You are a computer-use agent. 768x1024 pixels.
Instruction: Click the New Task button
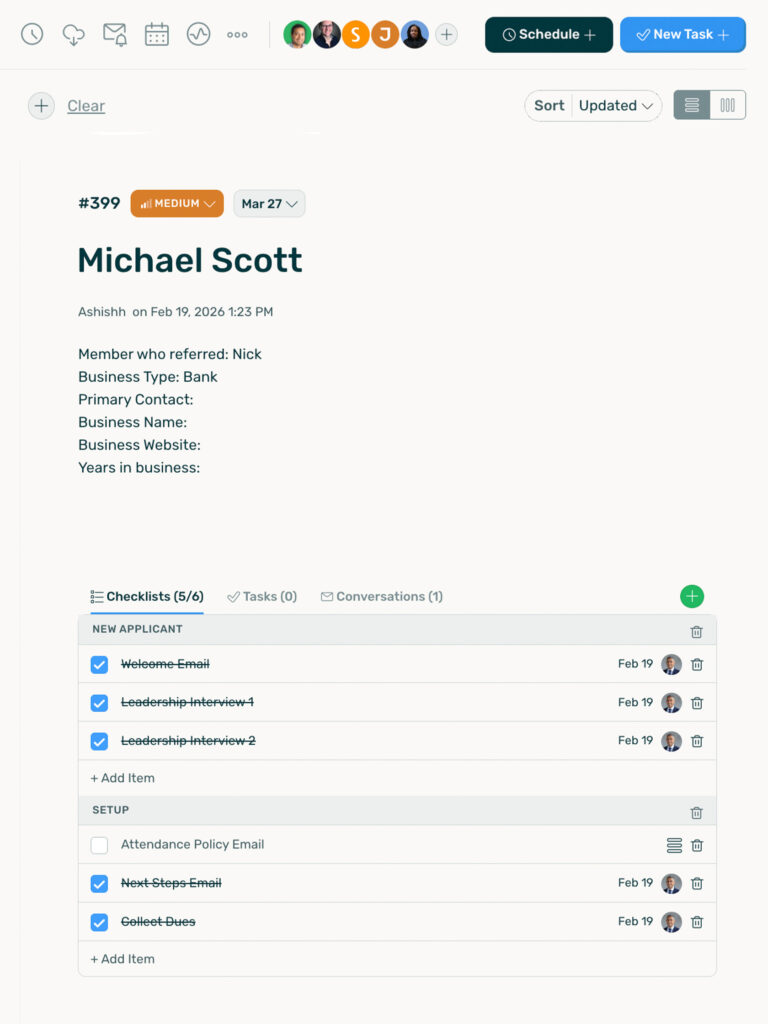(683, 35)
